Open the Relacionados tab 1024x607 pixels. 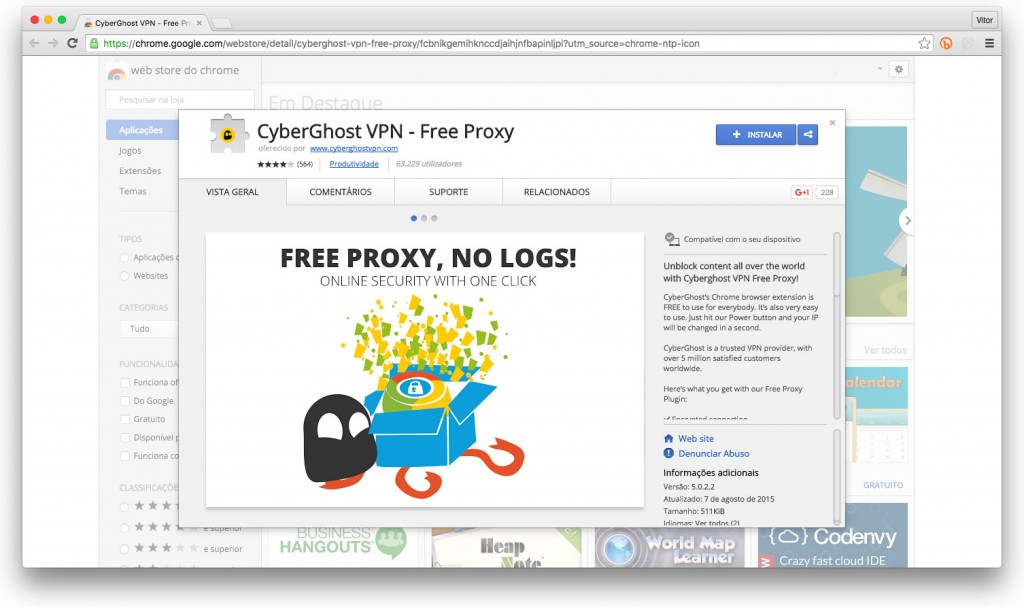(556, 192)
